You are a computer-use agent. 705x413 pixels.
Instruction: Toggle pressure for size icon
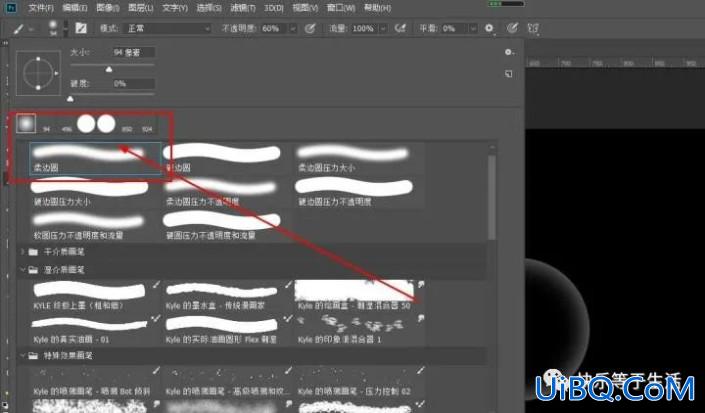tap(512, 28)
